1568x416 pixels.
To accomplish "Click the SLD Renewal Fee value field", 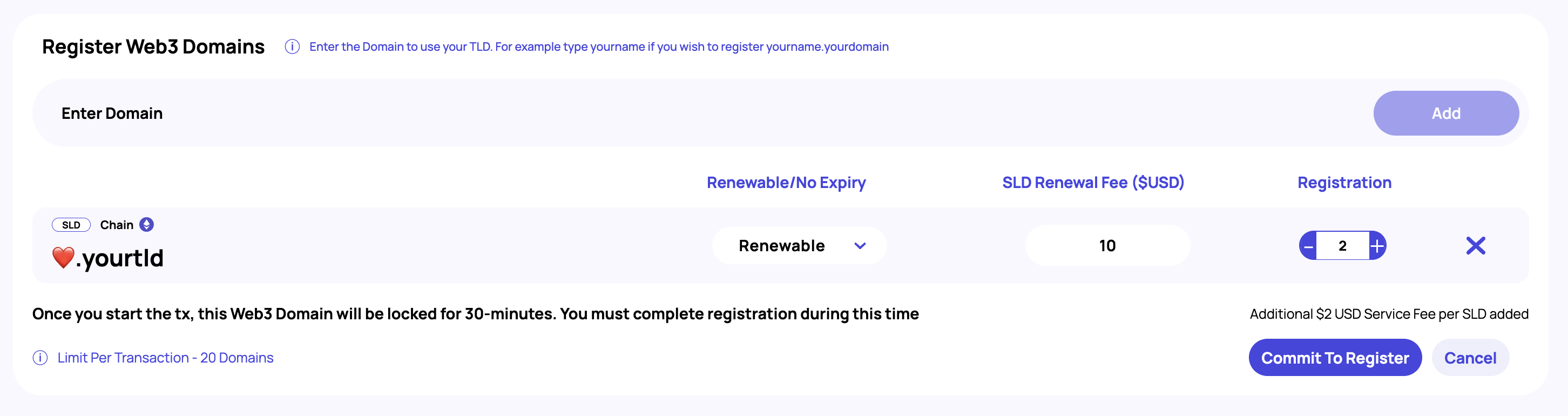I will [1107, 245].
